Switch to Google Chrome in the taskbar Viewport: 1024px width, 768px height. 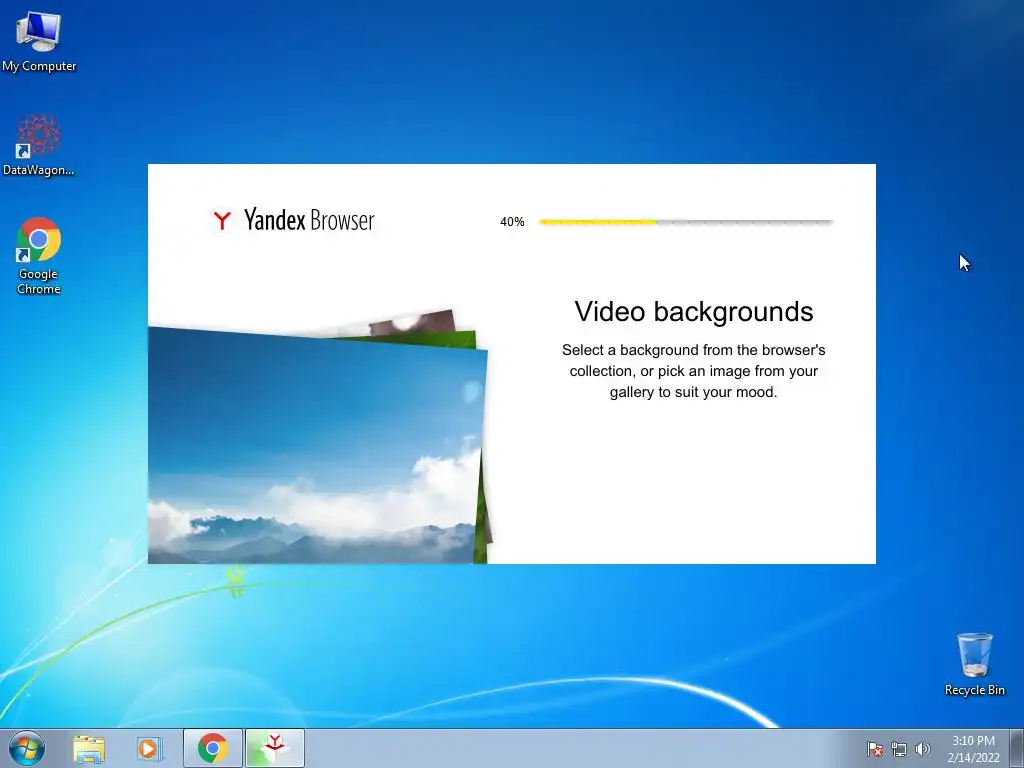(213, 748)
